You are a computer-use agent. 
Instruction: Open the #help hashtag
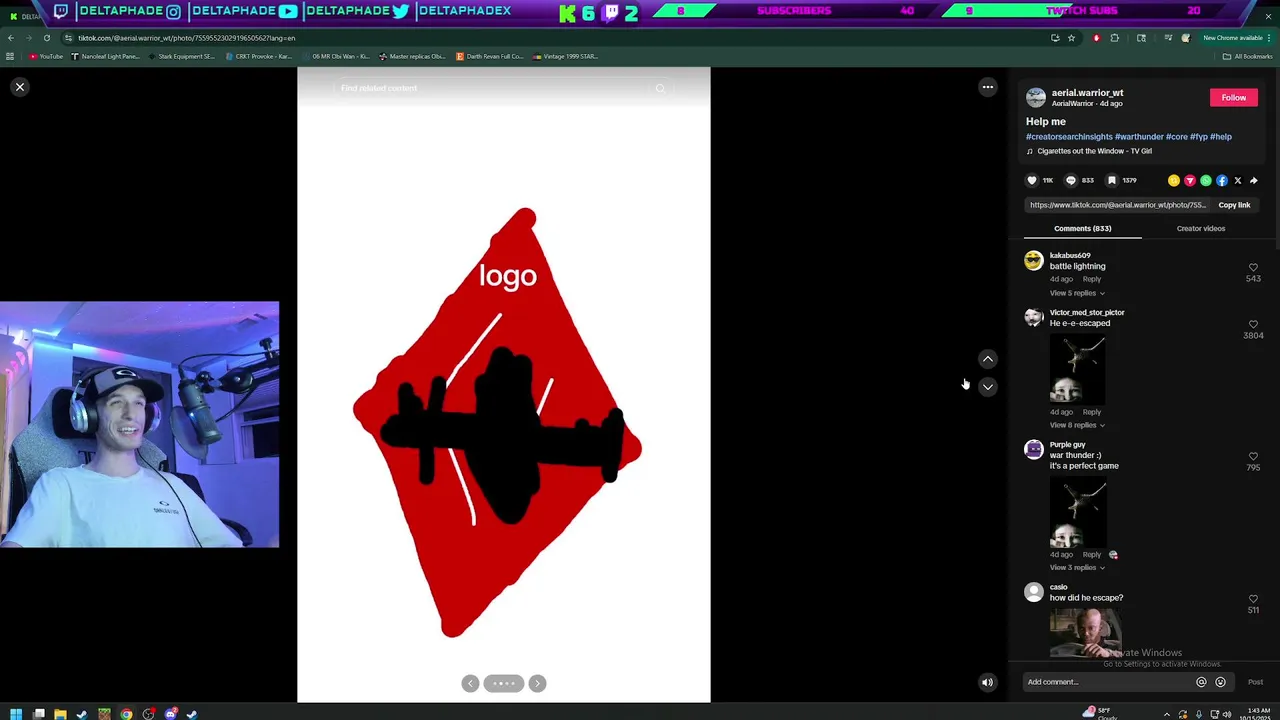pos(1221,136)
